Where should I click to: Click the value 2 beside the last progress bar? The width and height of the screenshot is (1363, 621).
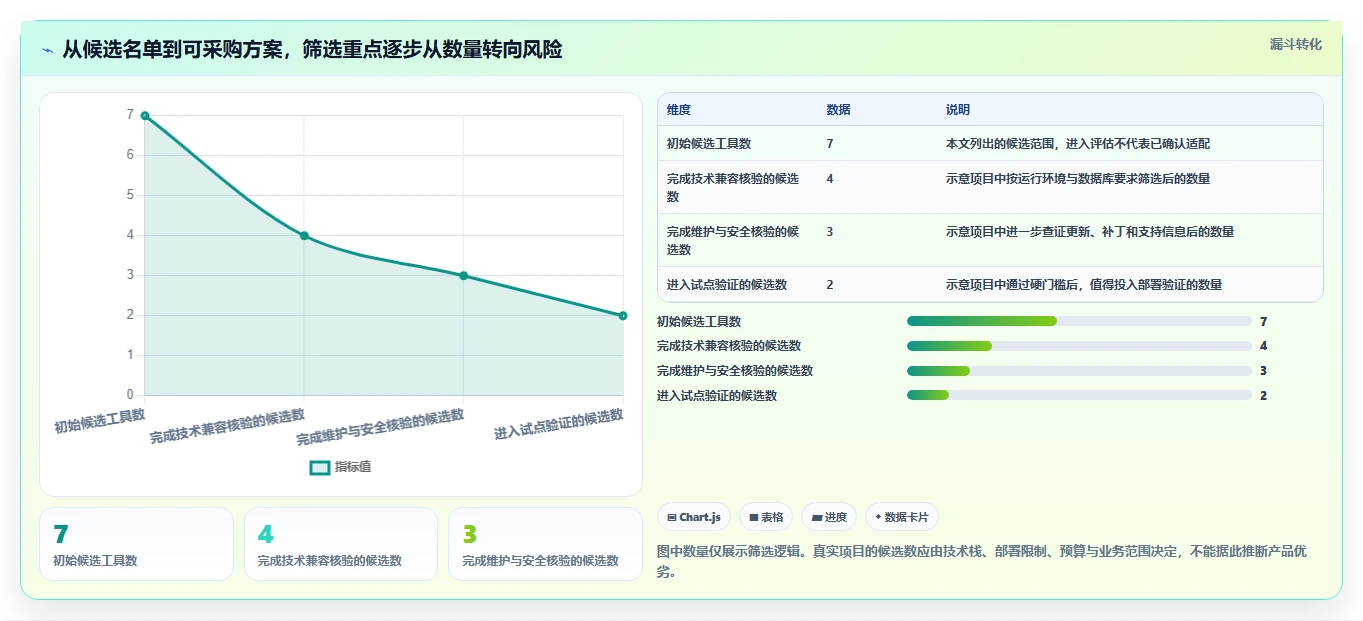[x=1264, y=395]
